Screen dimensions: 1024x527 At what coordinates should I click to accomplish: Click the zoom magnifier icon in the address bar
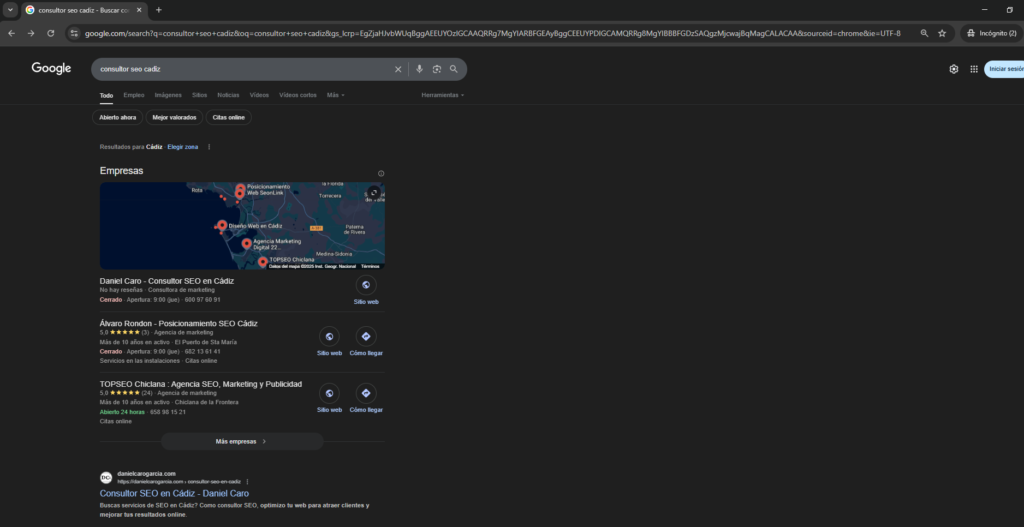924,33
